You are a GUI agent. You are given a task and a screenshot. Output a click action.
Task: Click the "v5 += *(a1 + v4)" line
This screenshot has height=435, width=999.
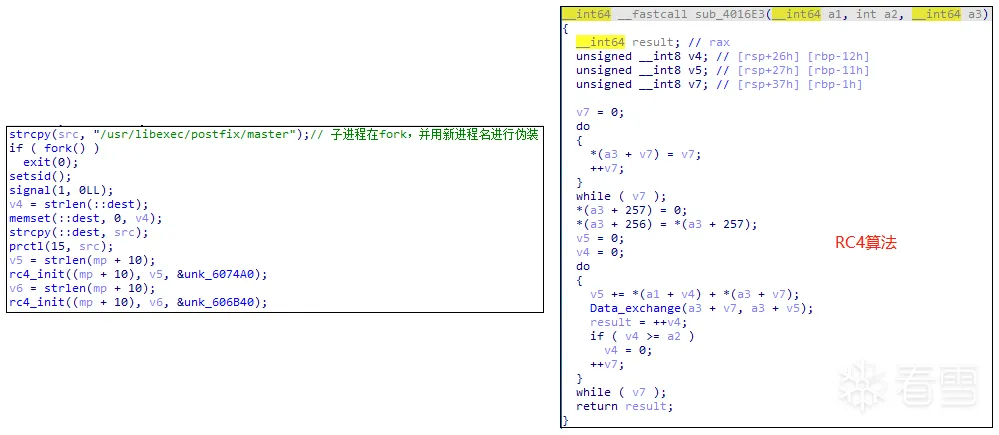tap(694, 294)
